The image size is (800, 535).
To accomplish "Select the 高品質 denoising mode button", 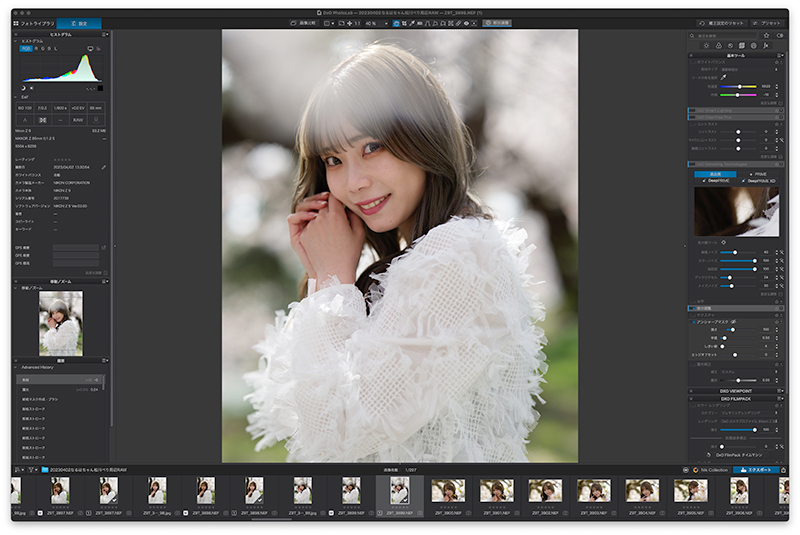I will [x=715, y=174].
